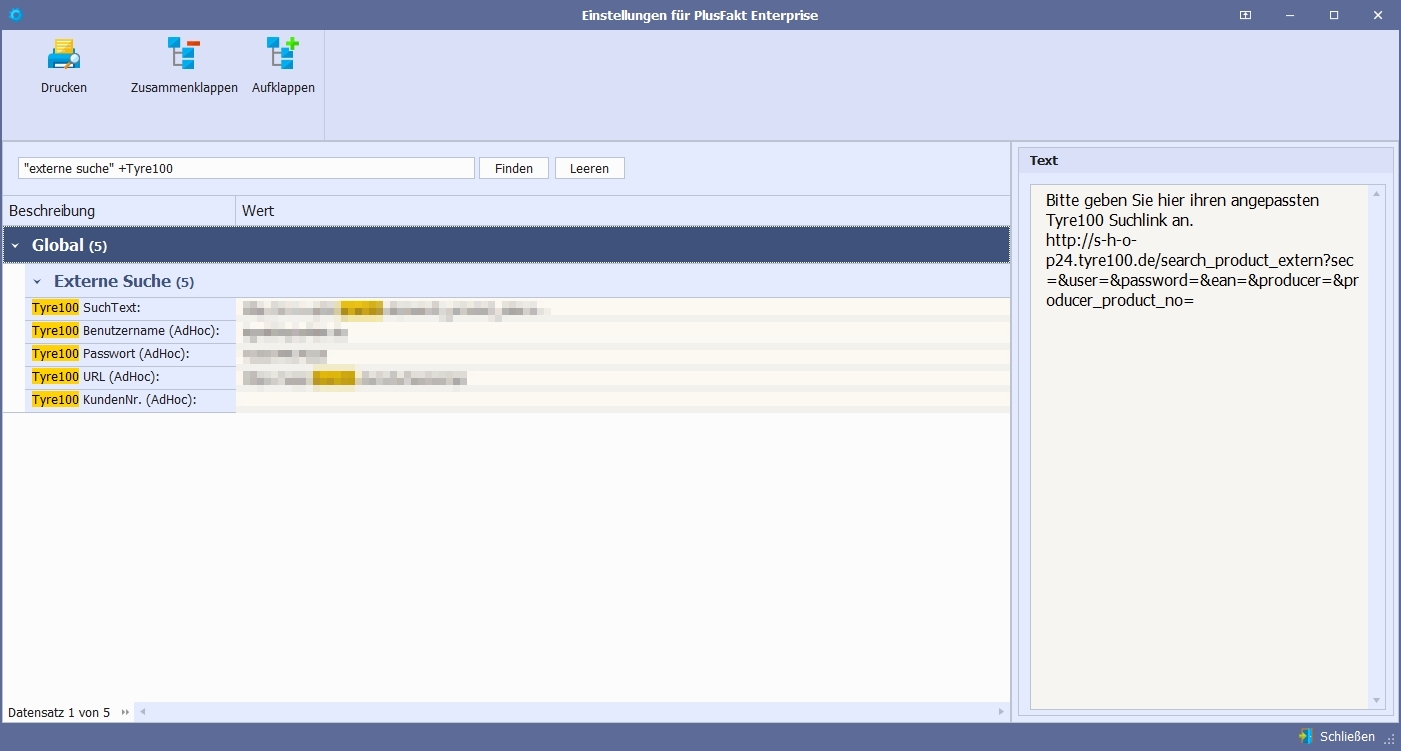Select the Global (5) group row
The image size is (1401, 751).
[x=506, y=245]
